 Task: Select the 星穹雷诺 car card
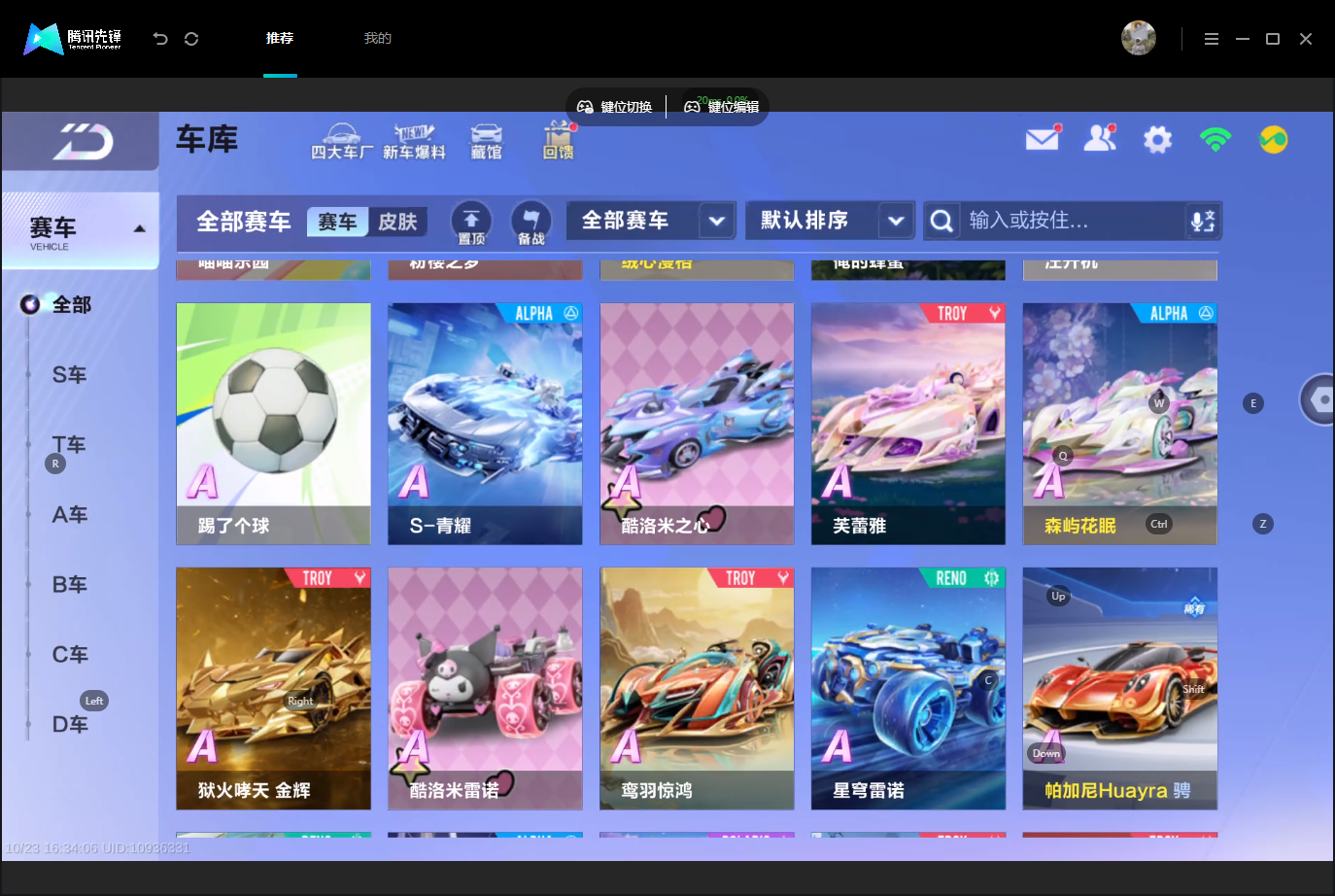pos(908,688)
